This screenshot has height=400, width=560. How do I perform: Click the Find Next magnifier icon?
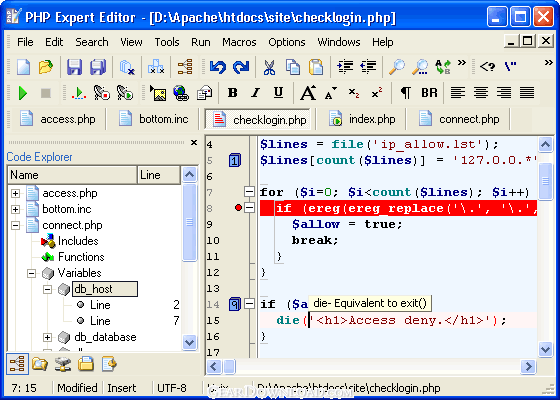(420, 67)
